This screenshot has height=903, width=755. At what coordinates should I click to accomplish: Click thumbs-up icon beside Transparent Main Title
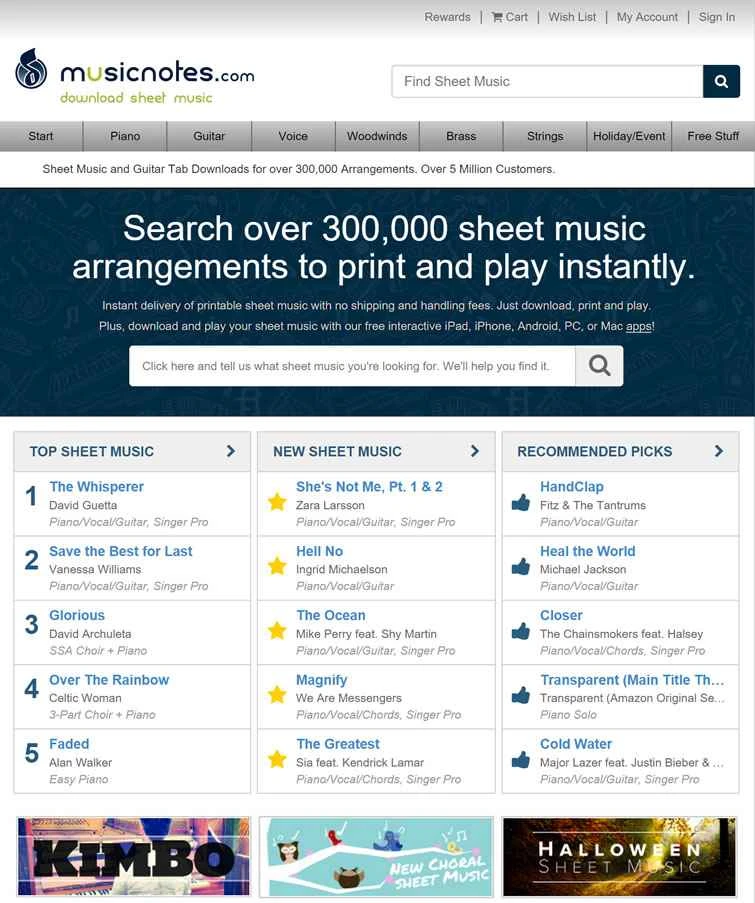click(521, 695)
